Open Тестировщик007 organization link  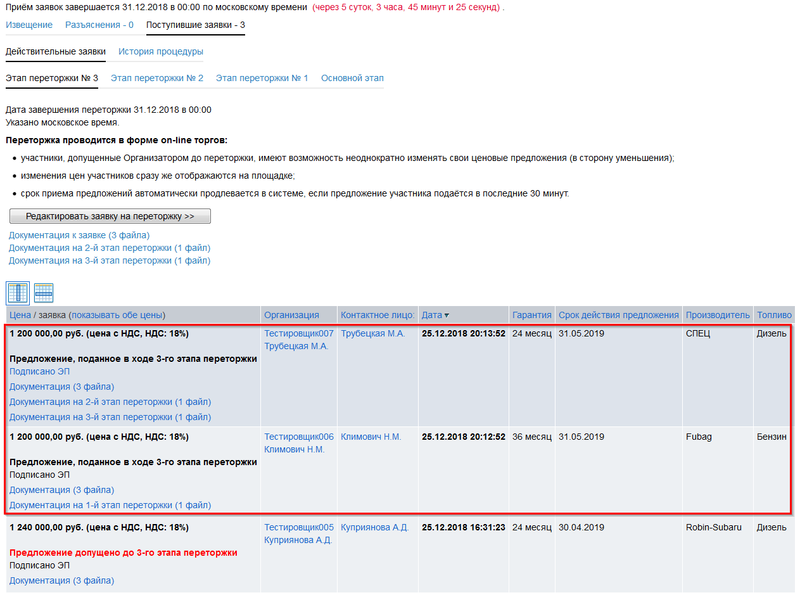point(299,334)
